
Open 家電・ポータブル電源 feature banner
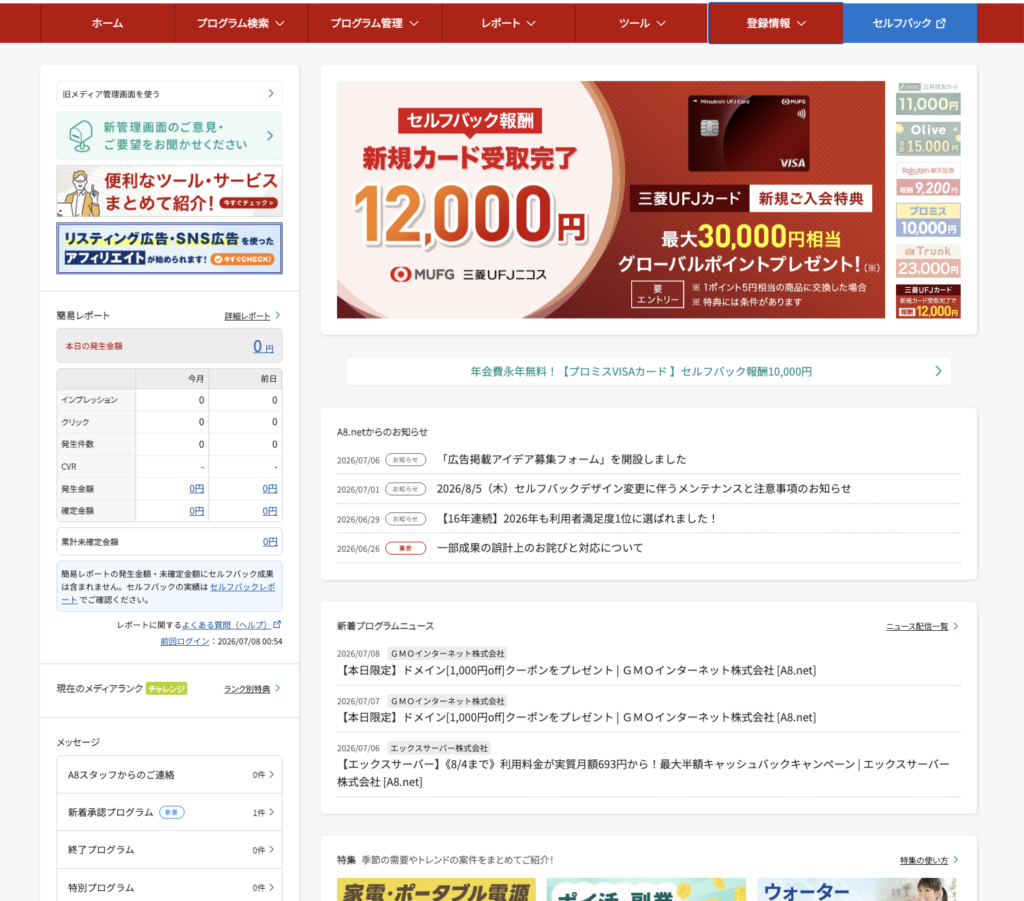coord(436,889)
